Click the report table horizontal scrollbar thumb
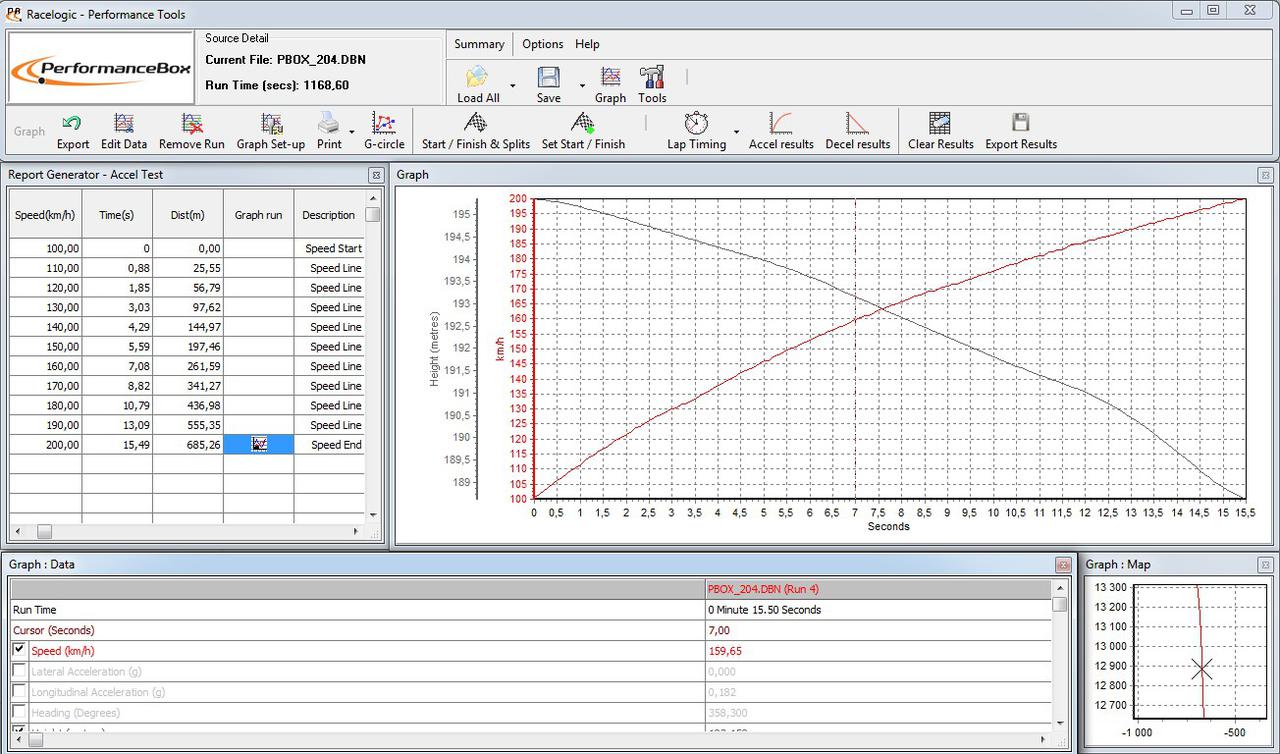The height and width of the screenshot is (754, 1280). (x=44, y=532)
